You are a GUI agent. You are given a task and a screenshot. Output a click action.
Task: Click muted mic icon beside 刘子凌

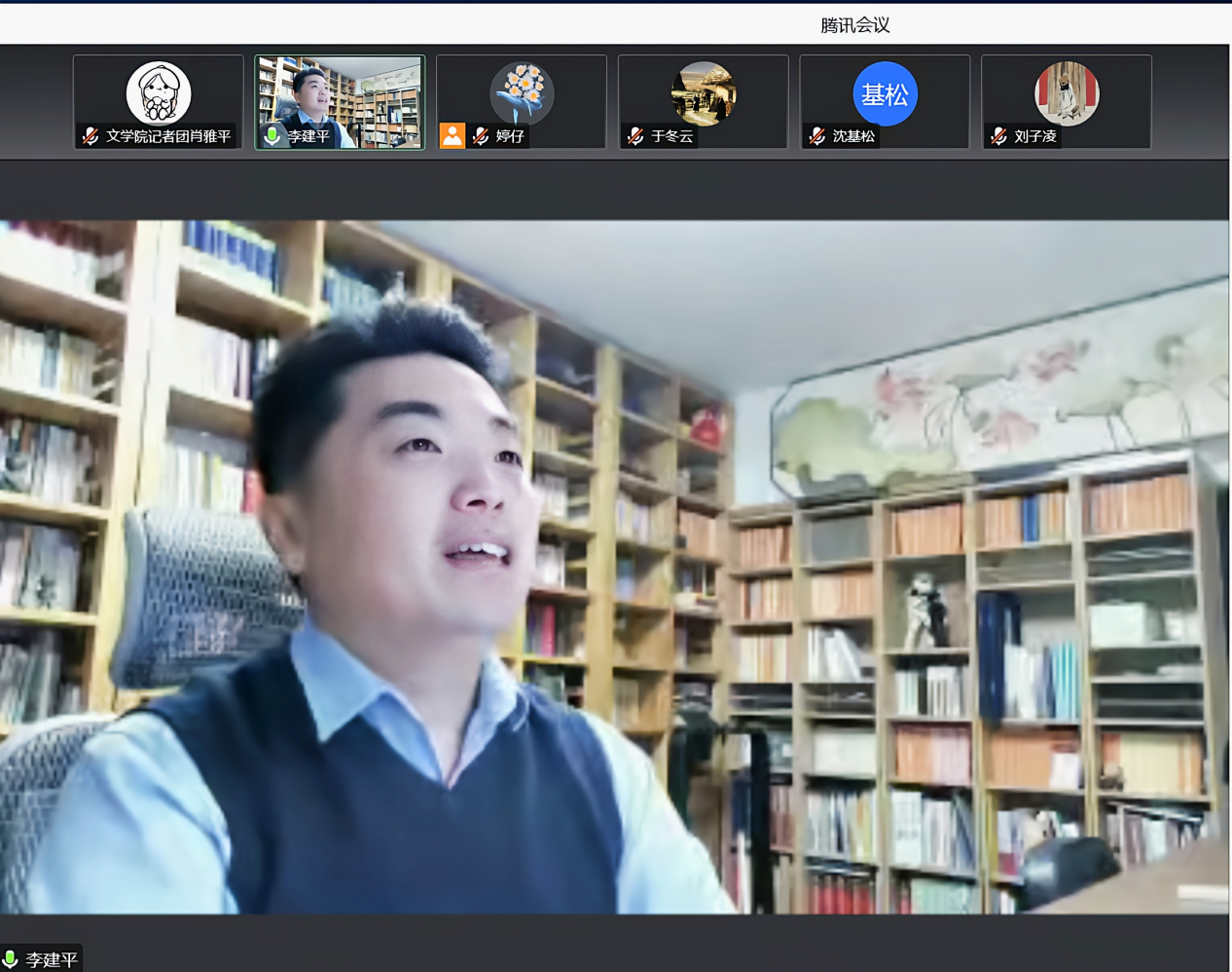(998, 136)
